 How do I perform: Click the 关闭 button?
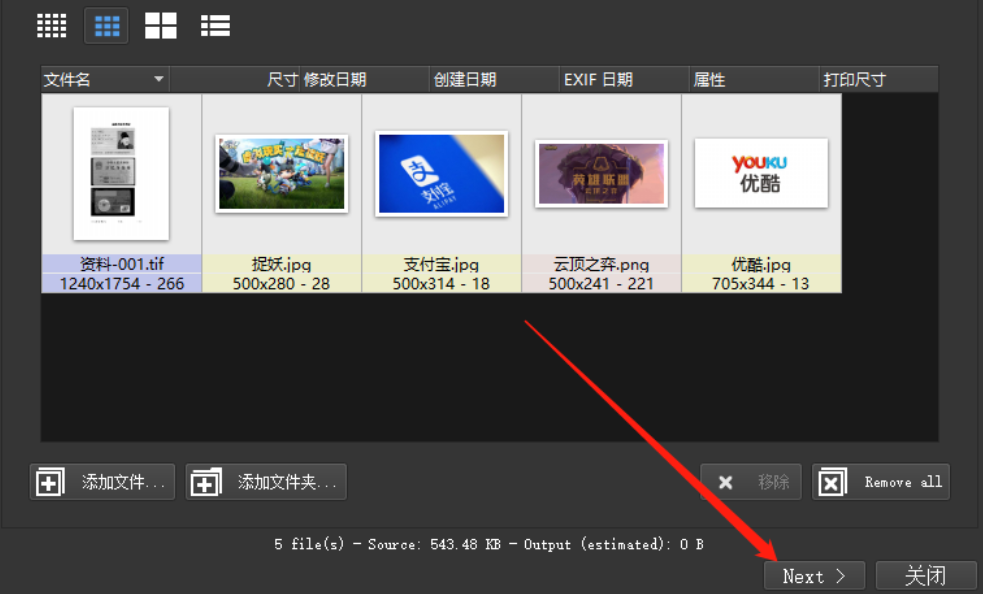point(925,576)
